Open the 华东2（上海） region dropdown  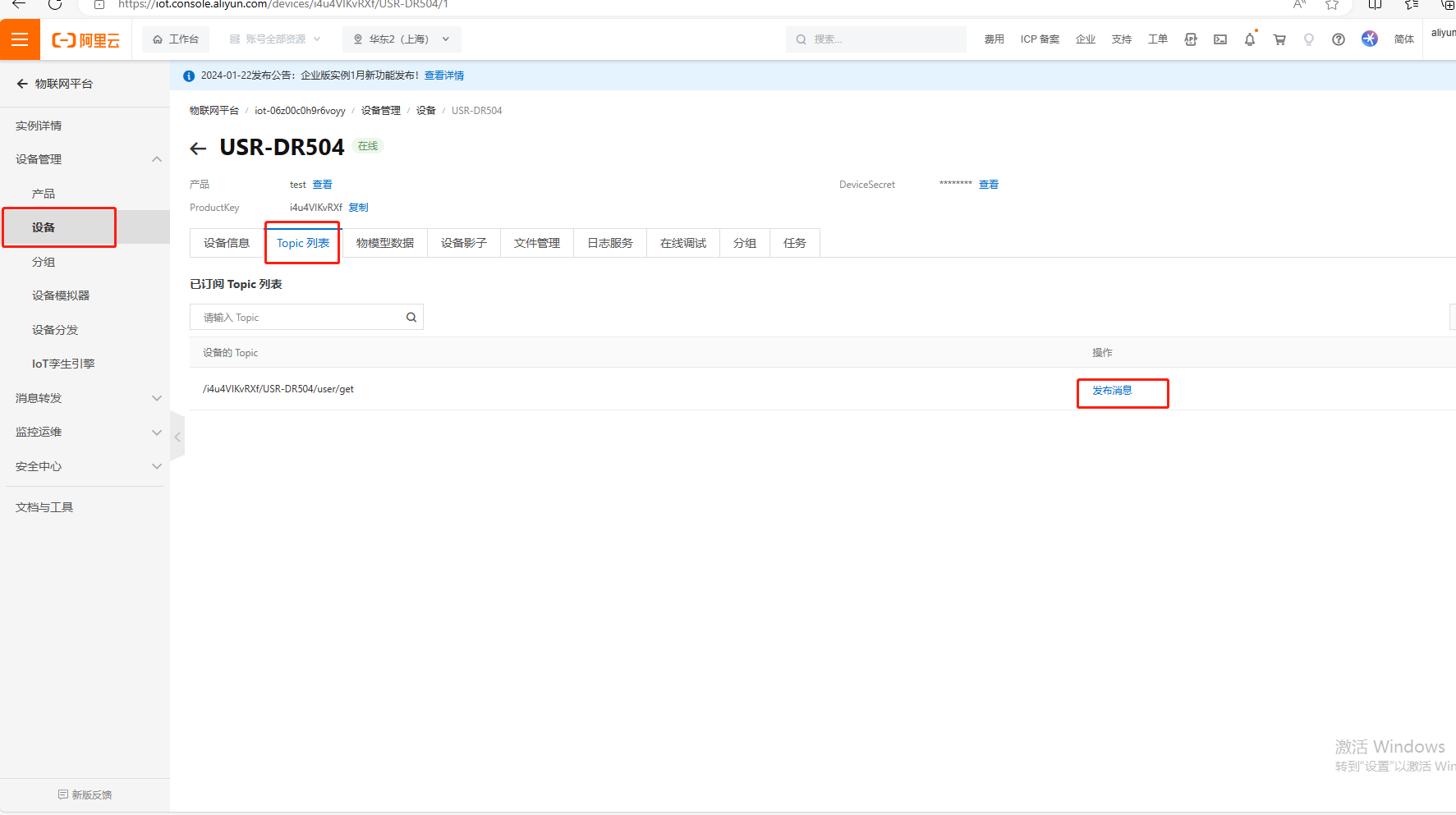(402, 39)
